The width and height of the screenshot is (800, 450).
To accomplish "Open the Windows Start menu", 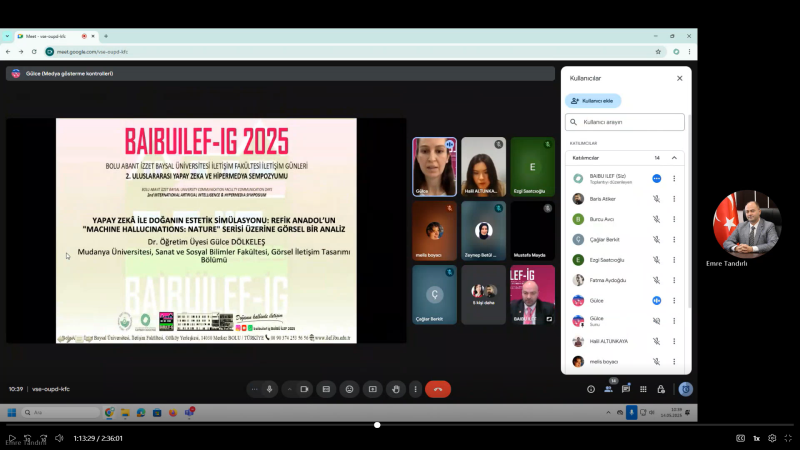I will (12, 412).
